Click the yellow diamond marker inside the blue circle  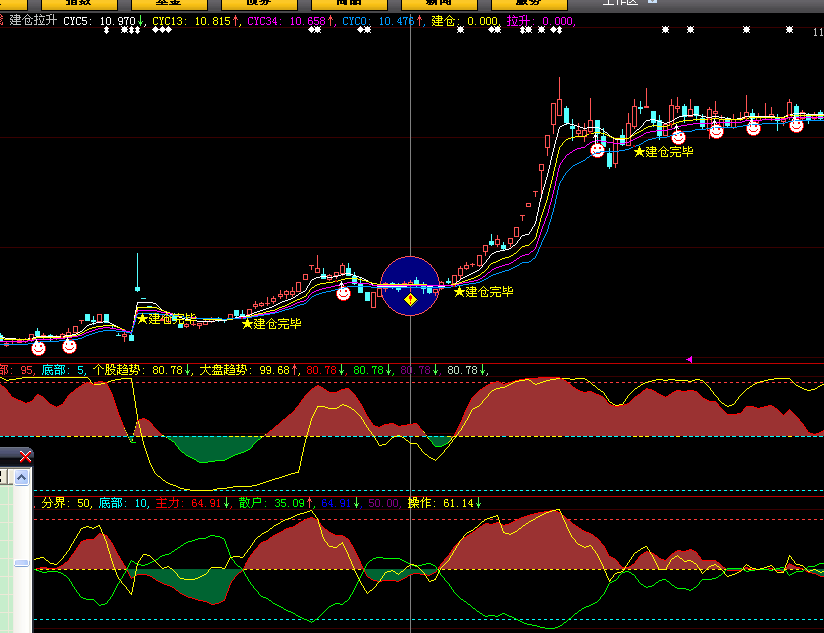(x=410, y=300)
